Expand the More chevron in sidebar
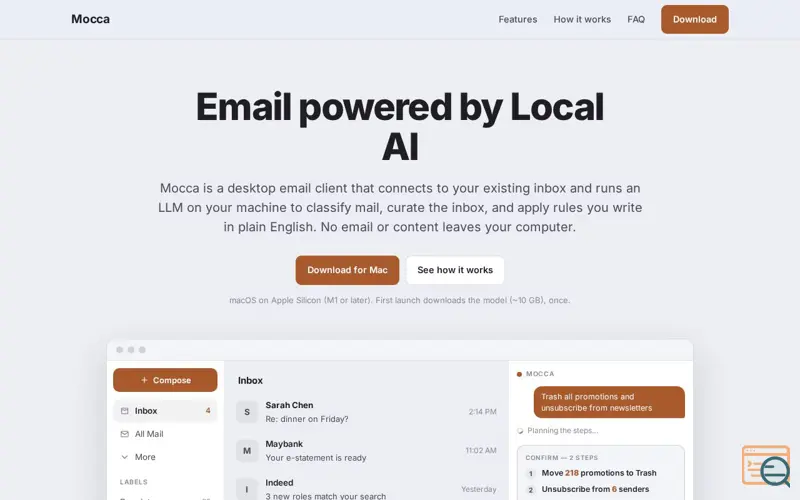This screenshot has height=500, width=800. 124,457
